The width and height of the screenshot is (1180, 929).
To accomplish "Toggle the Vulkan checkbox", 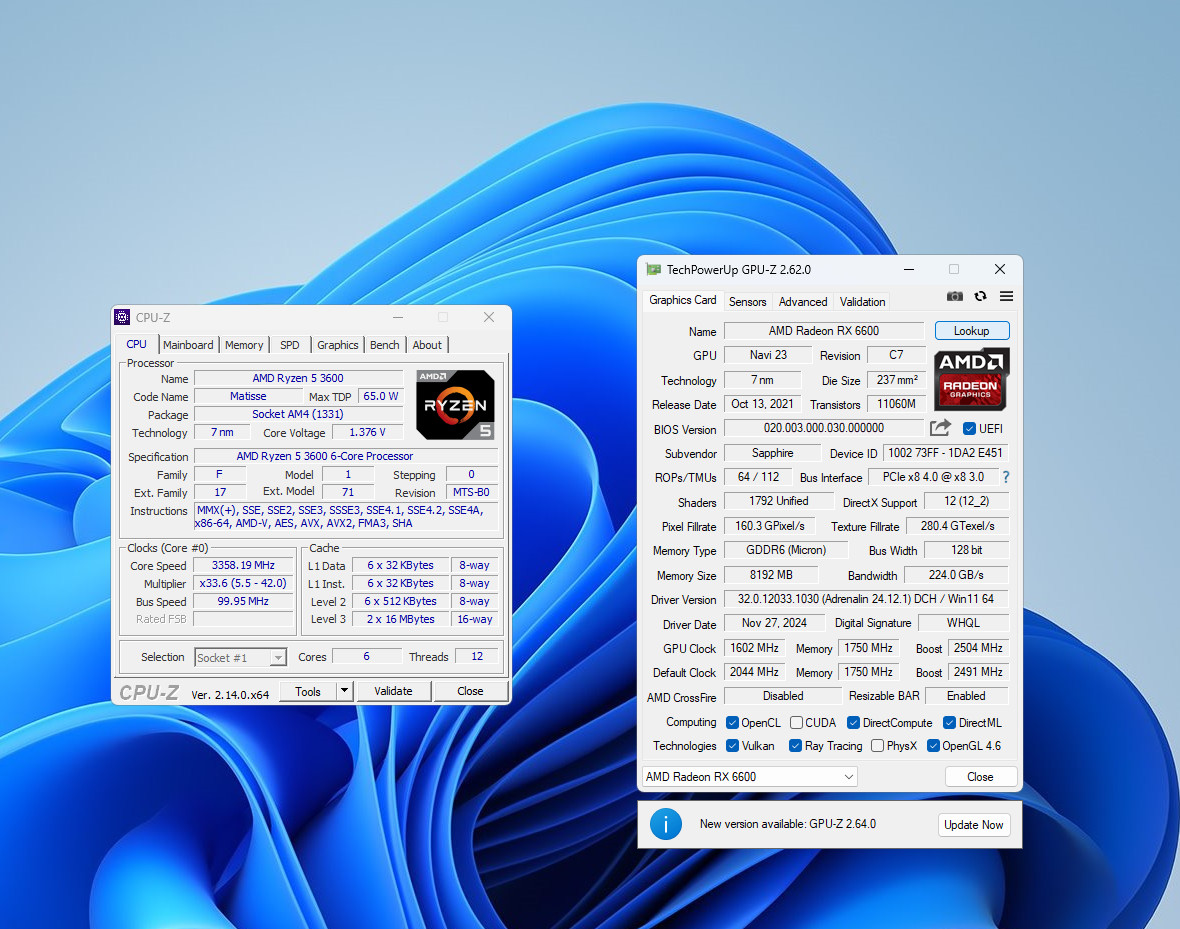I will pos(732,746).
